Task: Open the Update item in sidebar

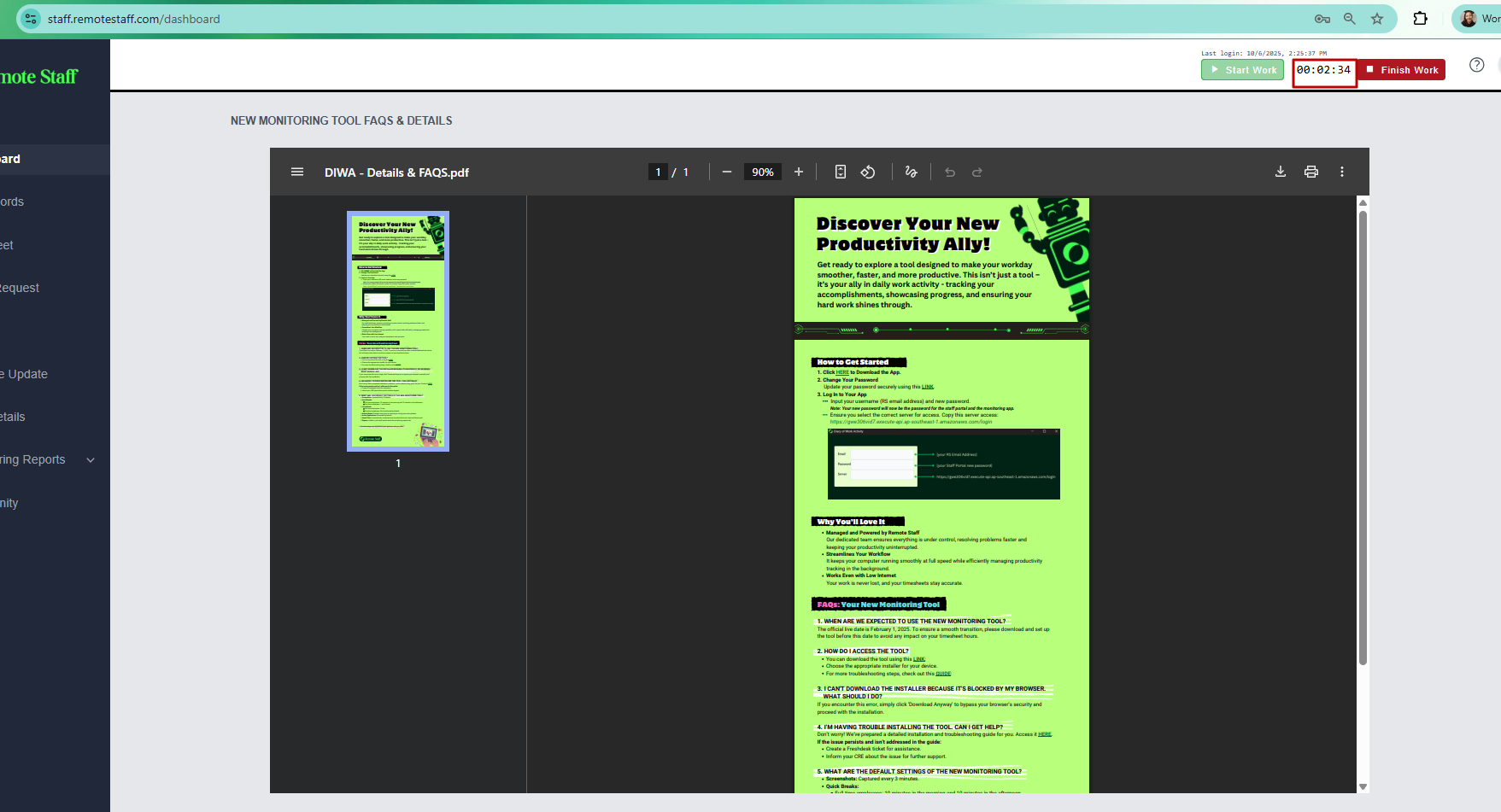Action: 24,374
